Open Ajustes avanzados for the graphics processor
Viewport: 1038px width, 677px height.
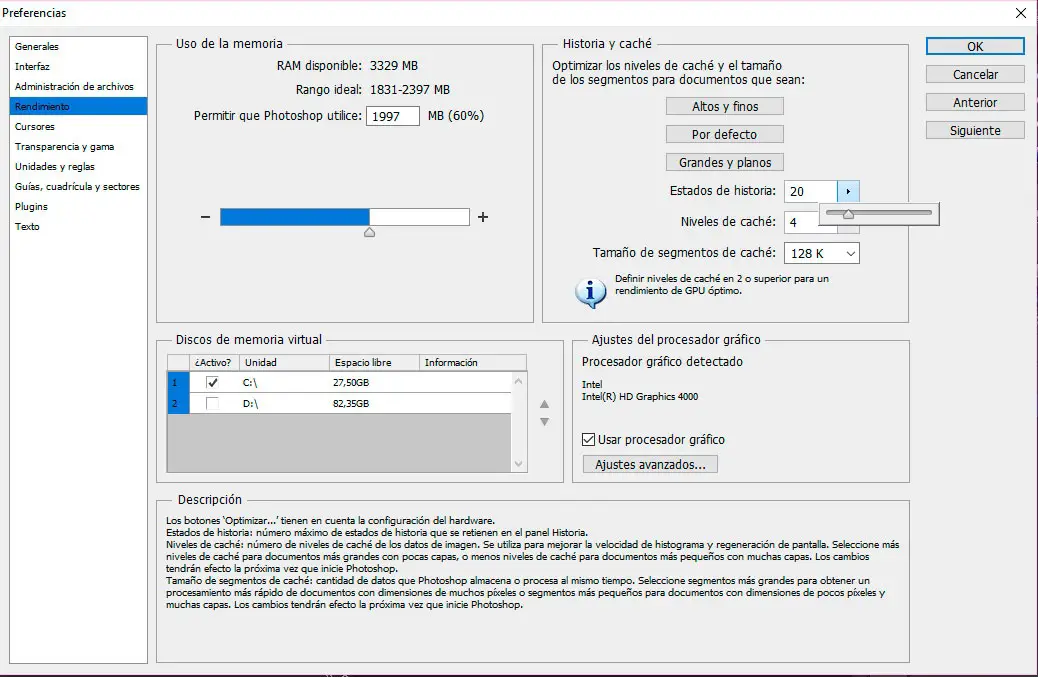(650, 465)
